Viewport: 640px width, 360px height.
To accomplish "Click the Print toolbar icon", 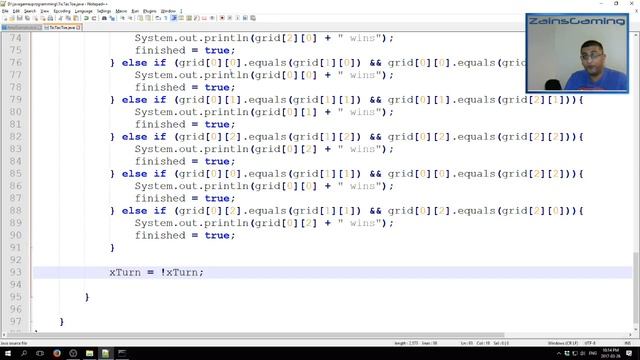I will (51, 18).
